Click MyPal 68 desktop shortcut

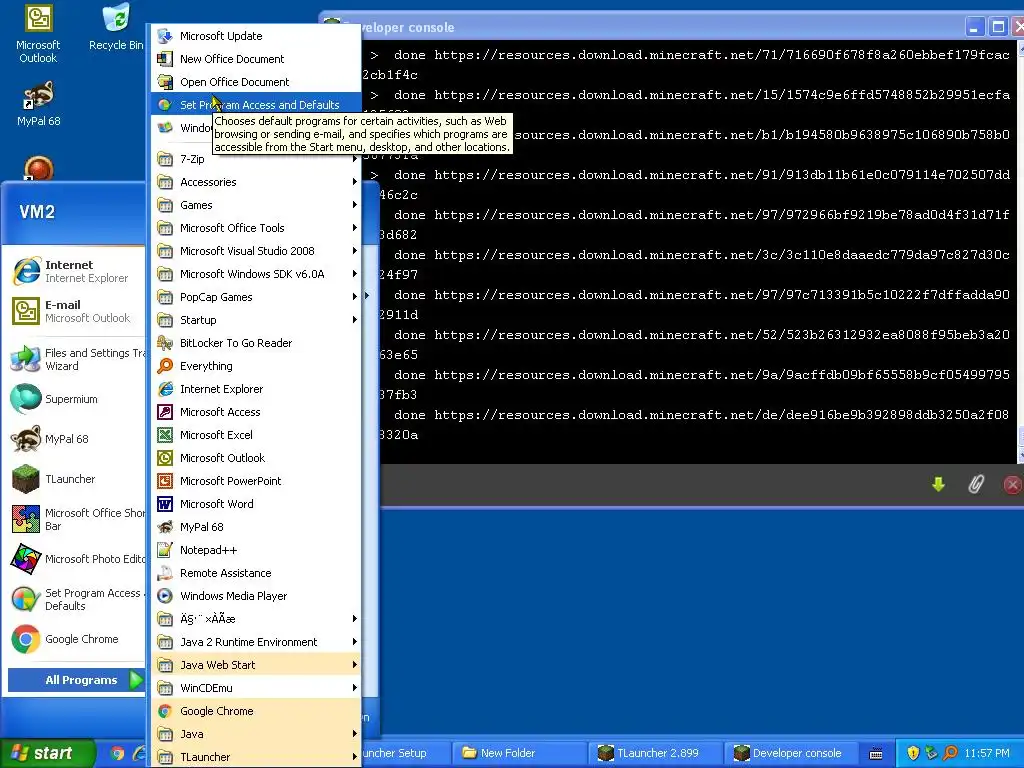(38, 103)
